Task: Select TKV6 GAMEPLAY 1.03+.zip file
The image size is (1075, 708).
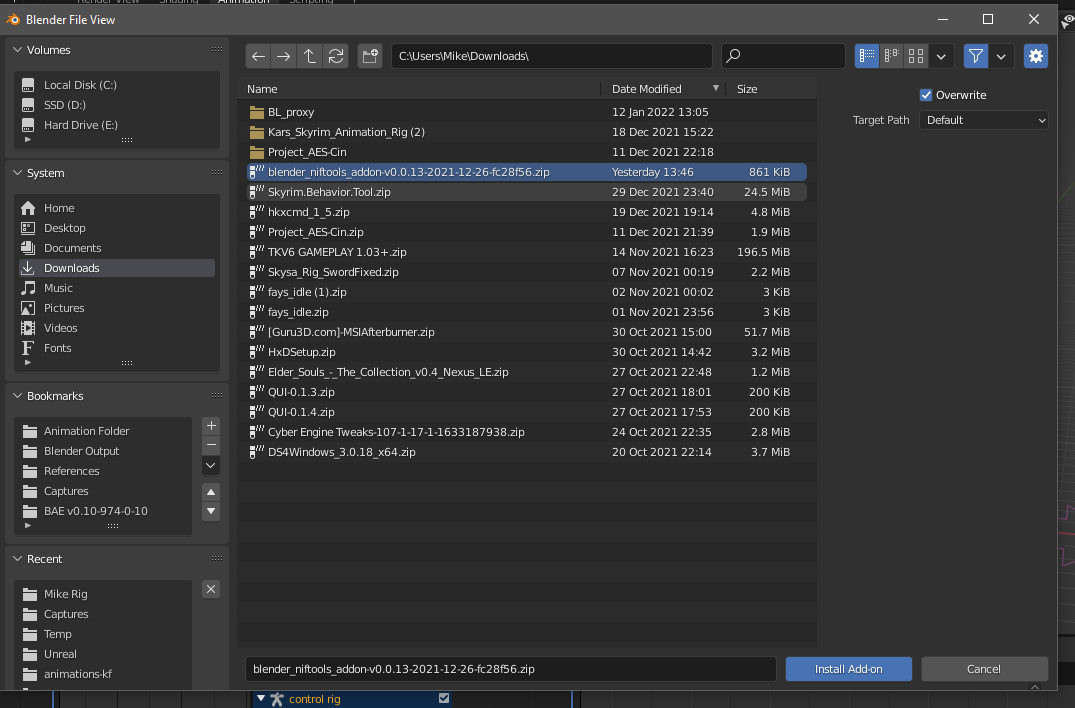Action: click(x=527, y=252)
